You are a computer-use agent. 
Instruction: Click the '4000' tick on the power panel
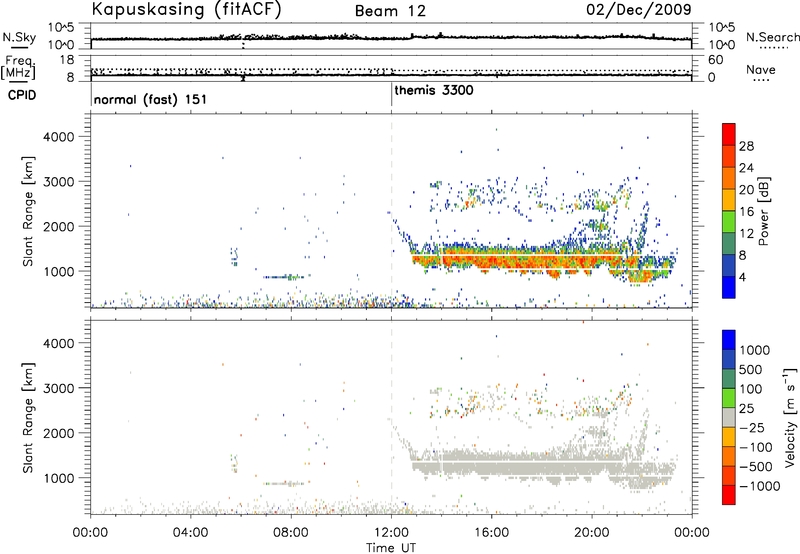pyautogui.click(x=58, y=137)
